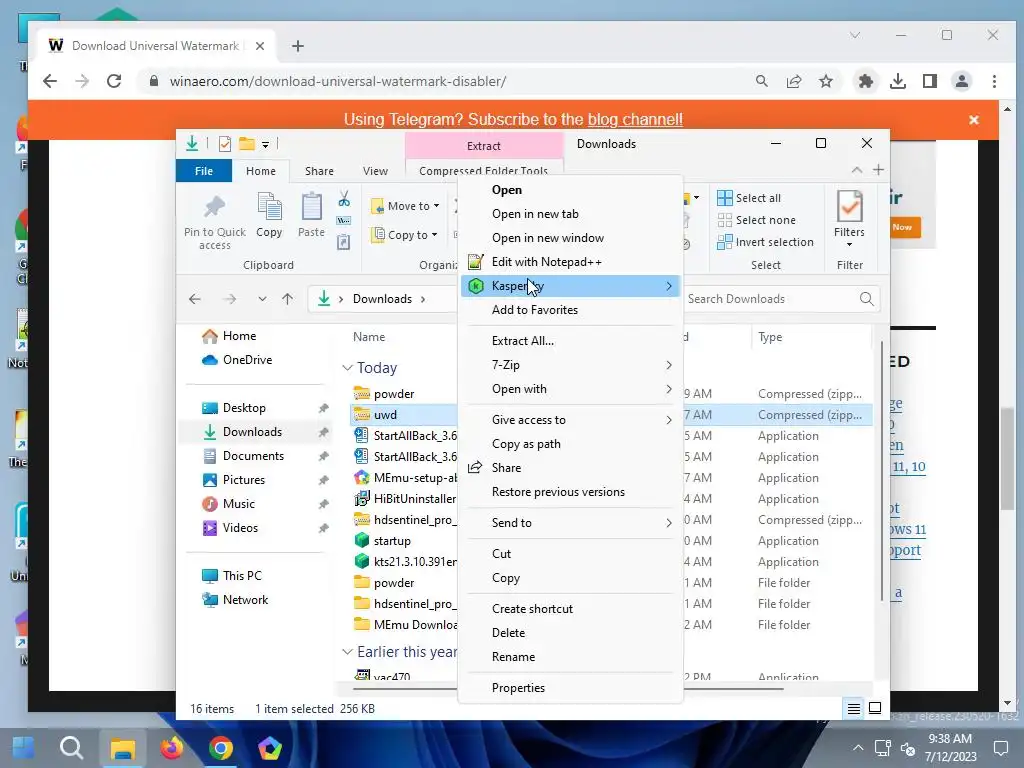1024x768 pixels.
Task: Select Desktop in navigation pane
Action: coord(244,408)
